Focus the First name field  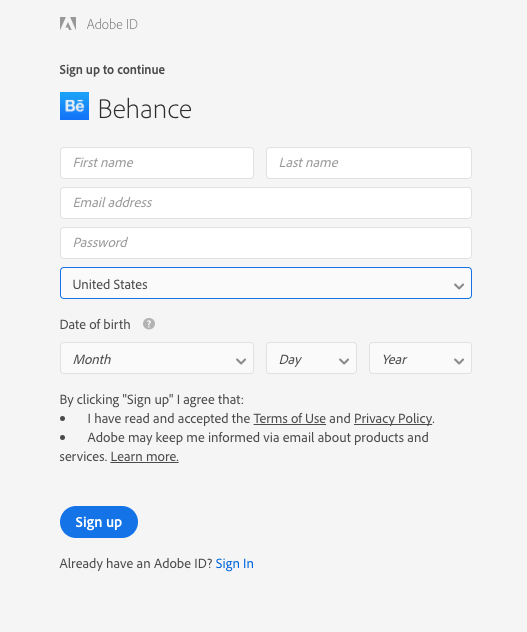[157, 163]
